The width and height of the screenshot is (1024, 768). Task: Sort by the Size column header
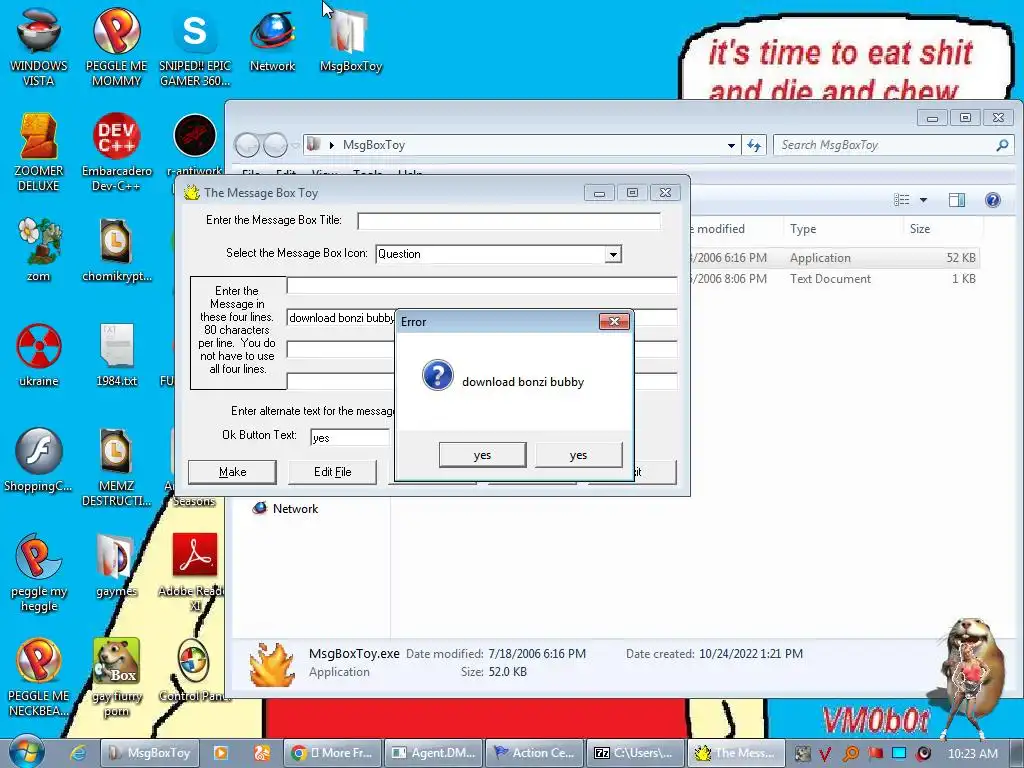[943, 229]
